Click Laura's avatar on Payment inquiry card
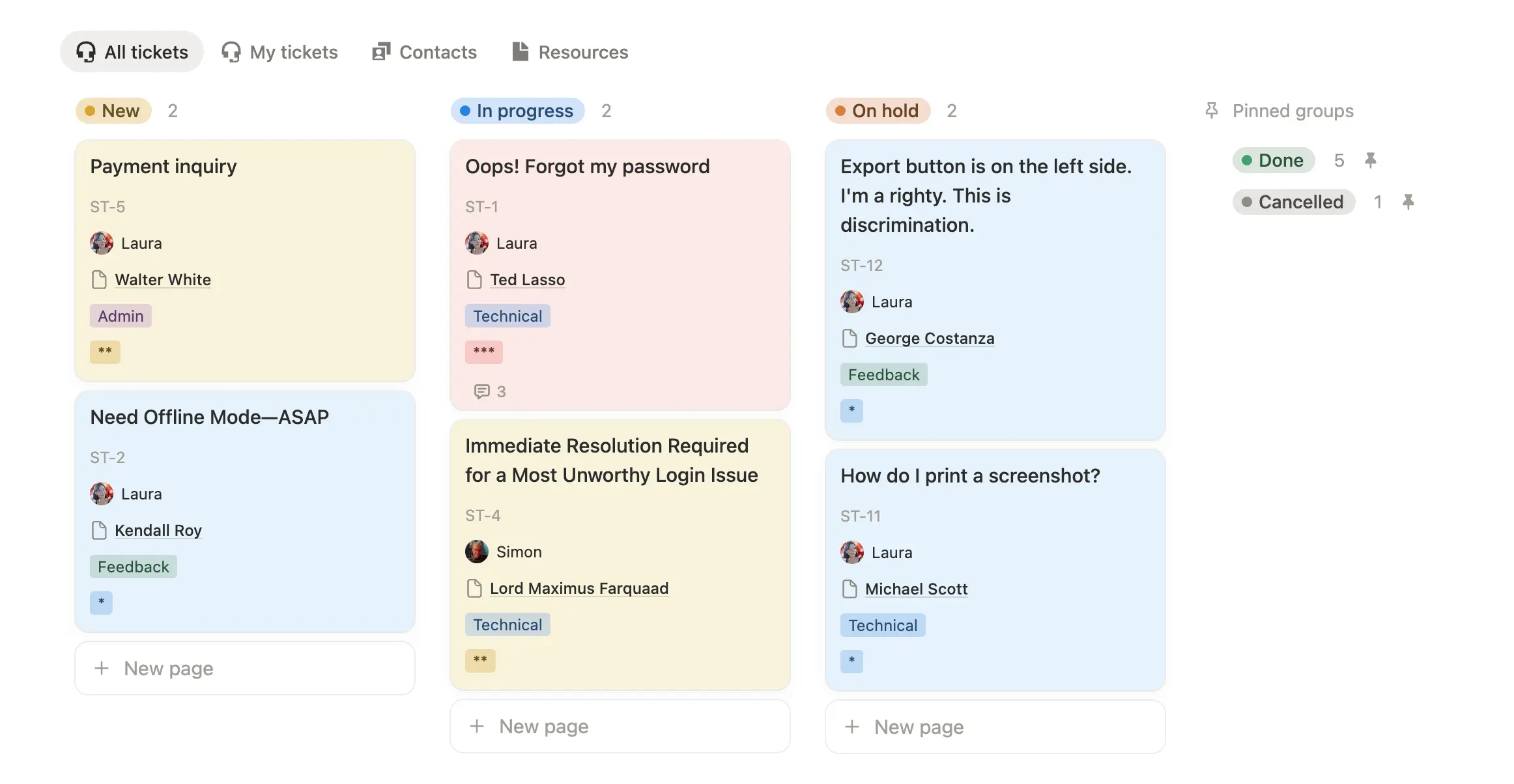Viewport: 1514px width, 784px height. (x=102, y=243)
